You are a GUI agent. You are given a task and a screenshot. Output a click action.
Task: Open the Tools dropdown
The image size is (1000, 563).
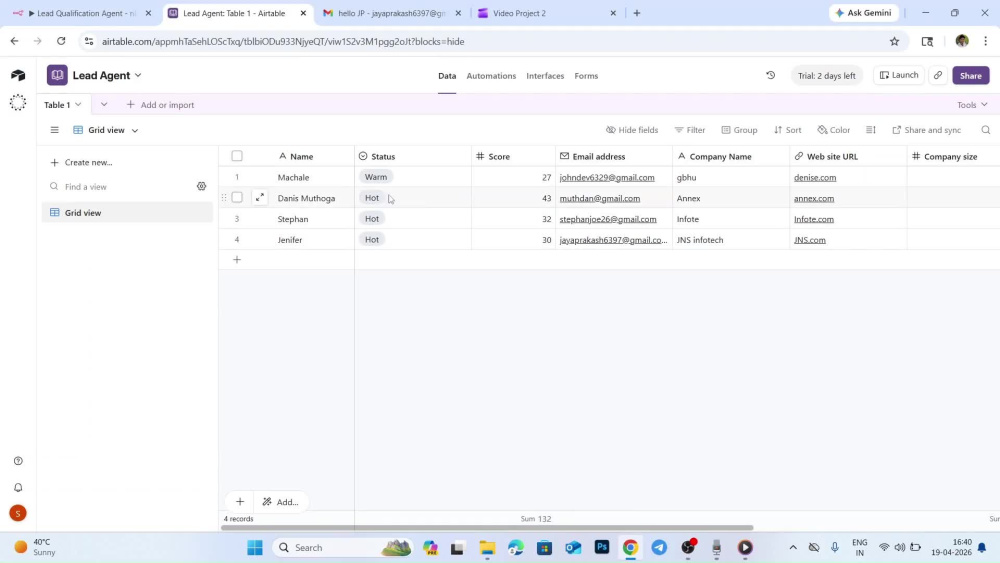tap(972, 105)
